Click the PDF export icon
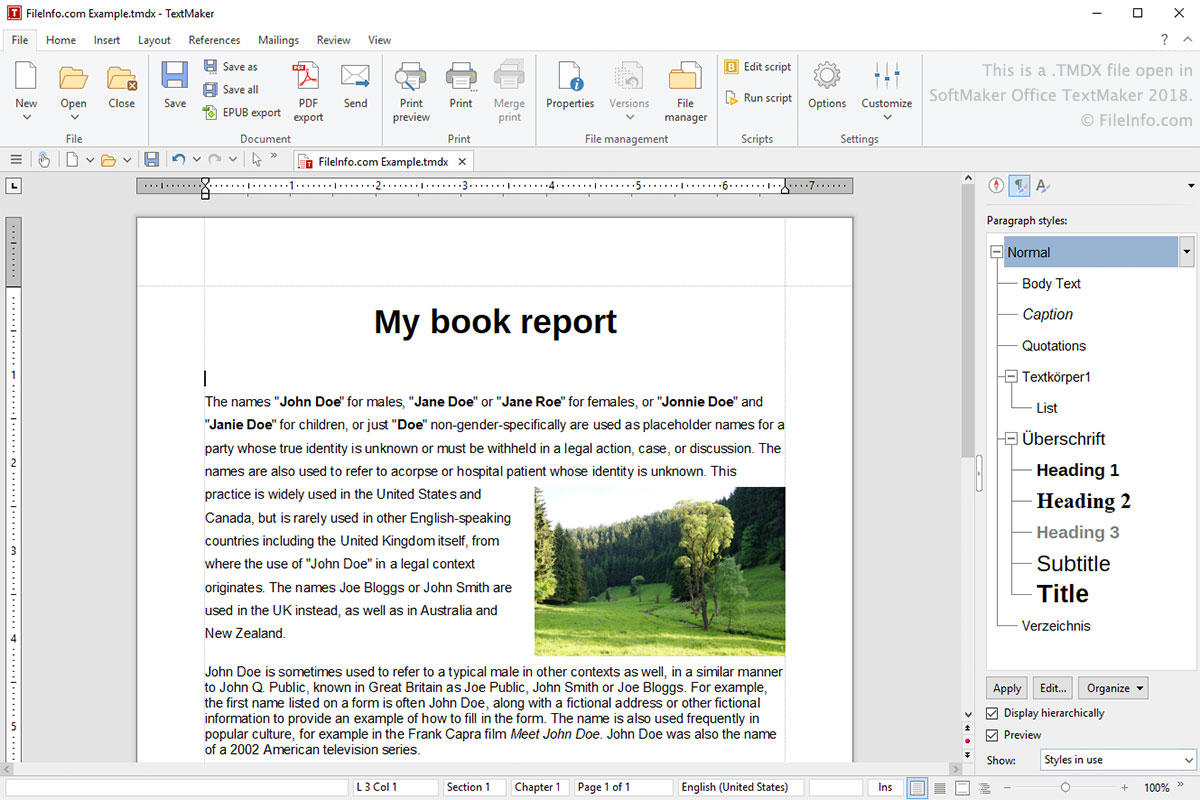This screenshot has width=1200, height=800. [x=307, y=78]
